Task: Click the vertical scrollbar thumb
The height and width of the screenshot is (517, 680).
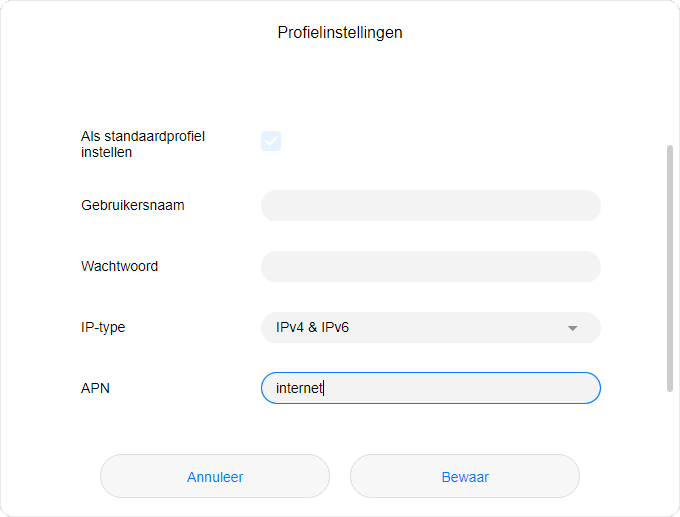Action: (670, 268)
